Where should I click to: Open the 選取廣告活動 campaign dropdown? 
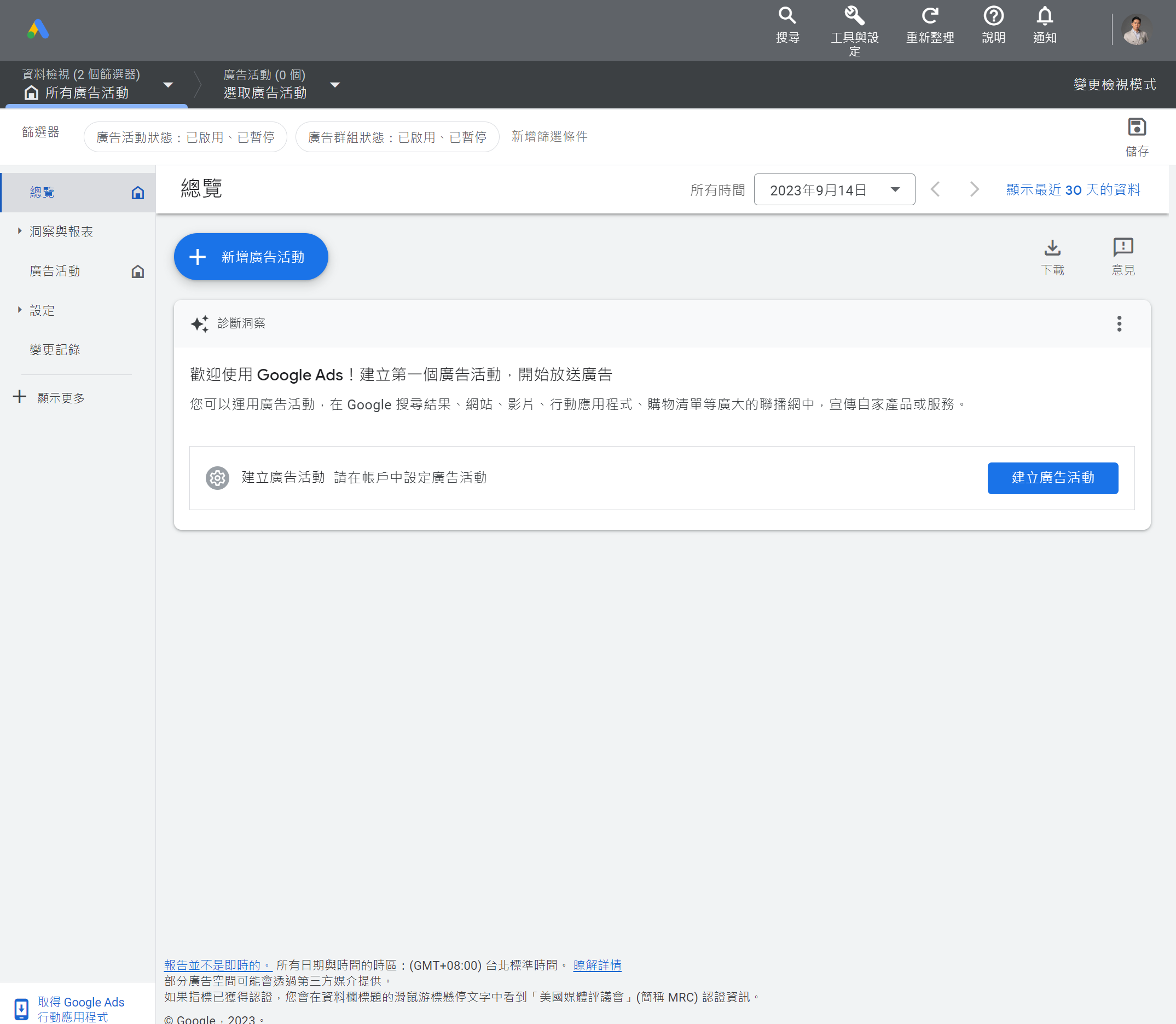pos(335,85)
